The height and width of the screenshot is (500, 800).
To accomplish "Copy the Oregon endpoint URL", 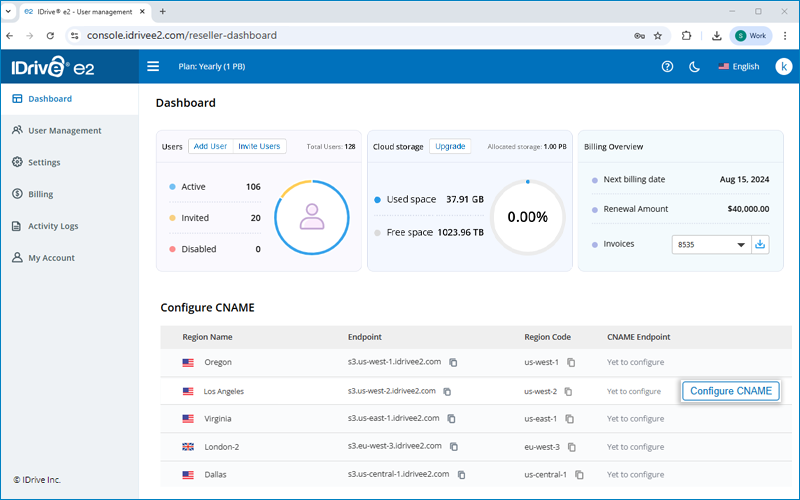I will [453, 362].
